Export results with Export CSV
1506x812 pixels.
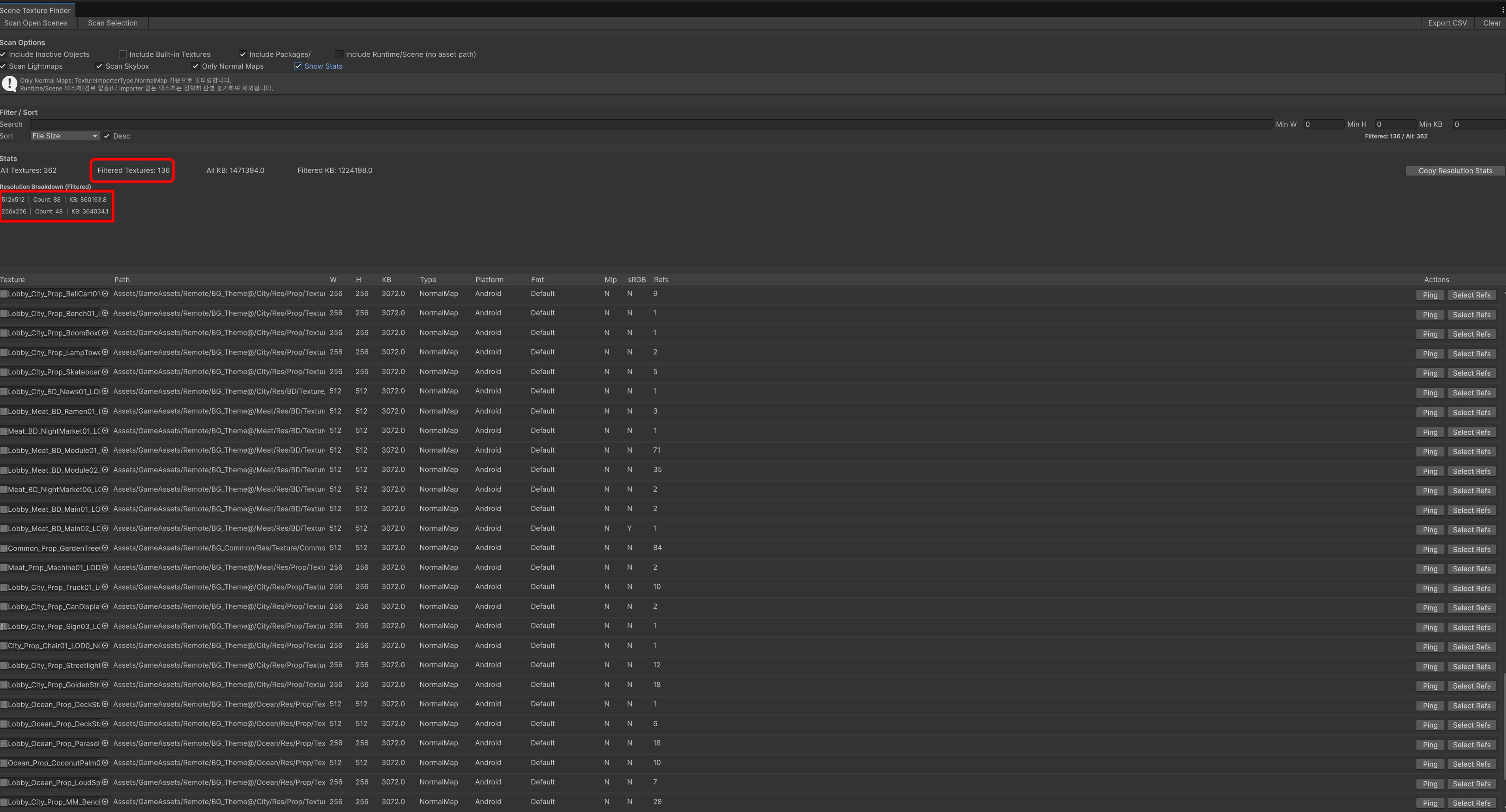1447,23
